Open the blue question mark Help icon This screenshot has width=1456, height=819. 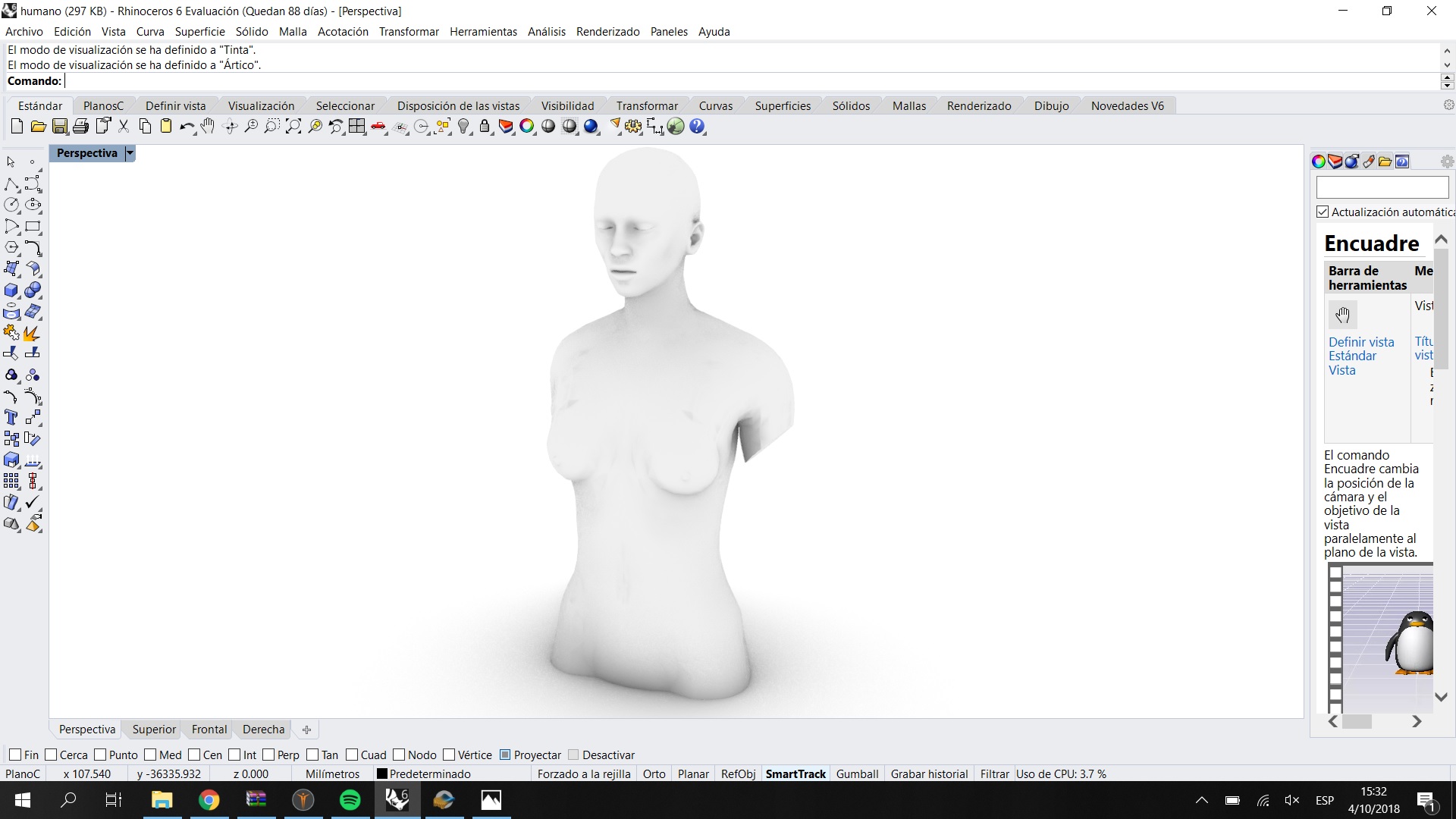tap(697, 127)
